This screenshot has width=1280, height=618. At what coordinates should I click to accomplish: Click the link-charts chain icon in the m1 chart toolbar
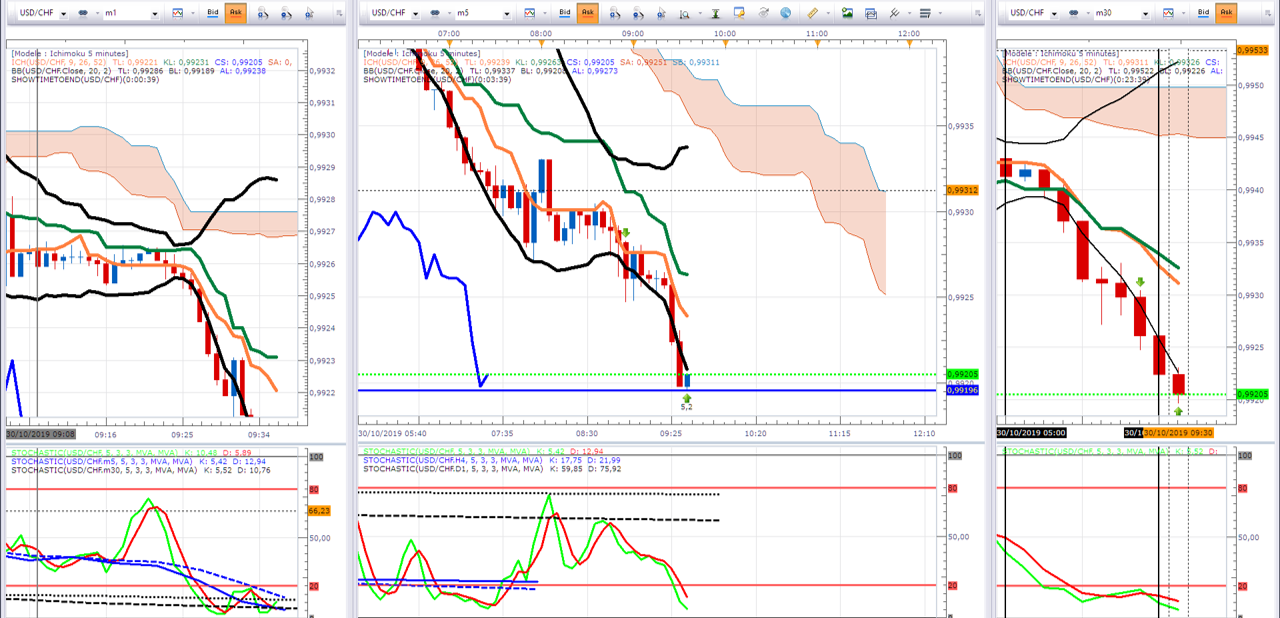(x=83, y=12)
